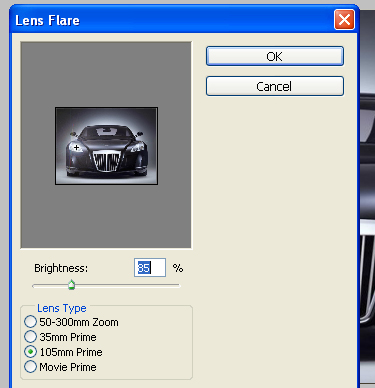Click the right end of the Brightness slider track
Viewport: 375px width, 388px height.
(x=178, y=286)
